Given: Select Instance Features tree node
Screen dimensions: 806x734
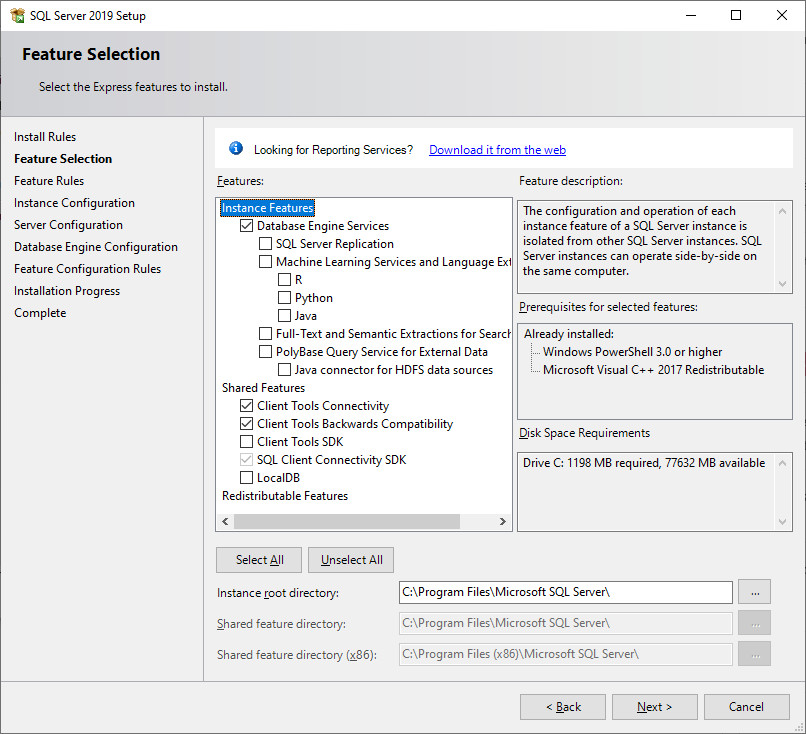Looking at the screenshot, I should [x=267, y=208].
